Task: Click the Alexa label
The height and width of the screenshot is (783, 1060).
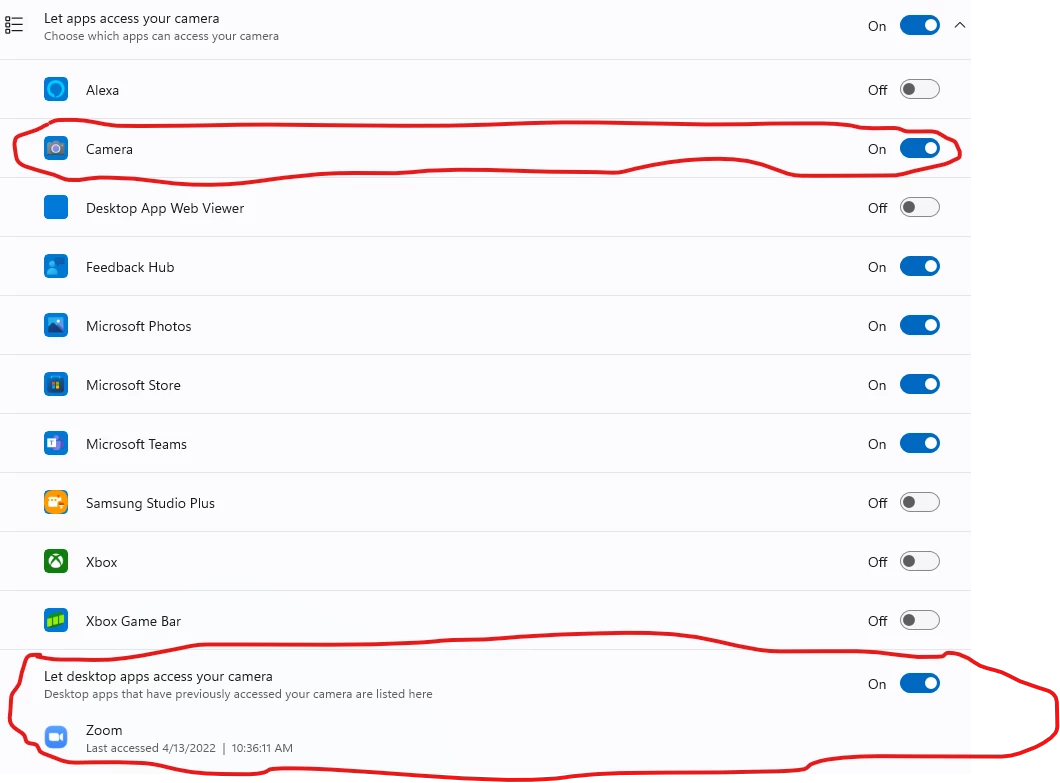Action: point(102,90)
